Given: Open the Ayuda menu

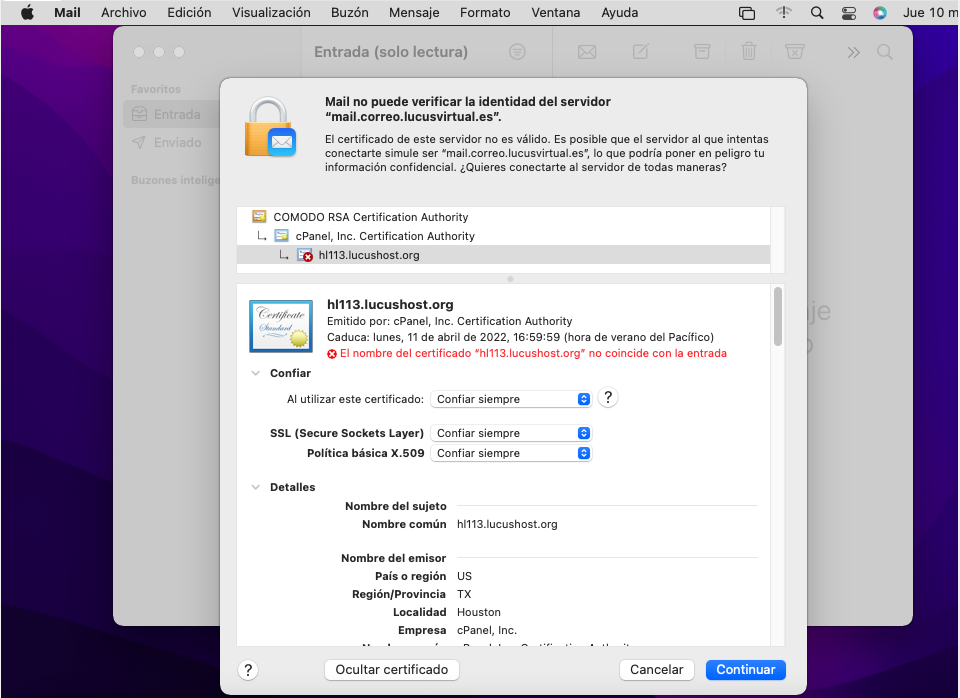Looking at the screenshot, I should point(620,12).
